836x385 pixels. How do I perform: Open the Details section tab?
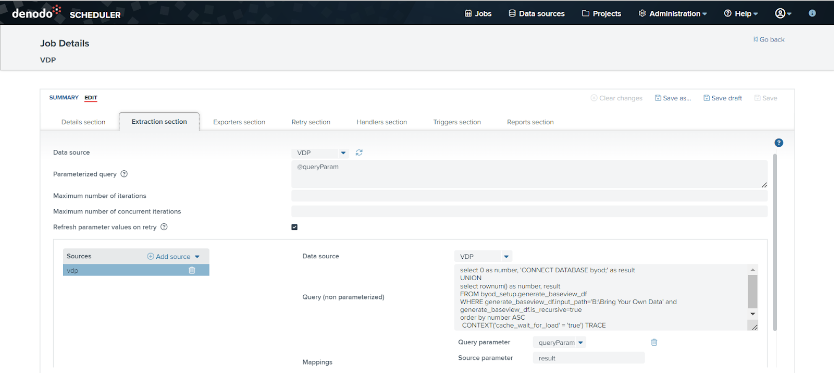83,122
